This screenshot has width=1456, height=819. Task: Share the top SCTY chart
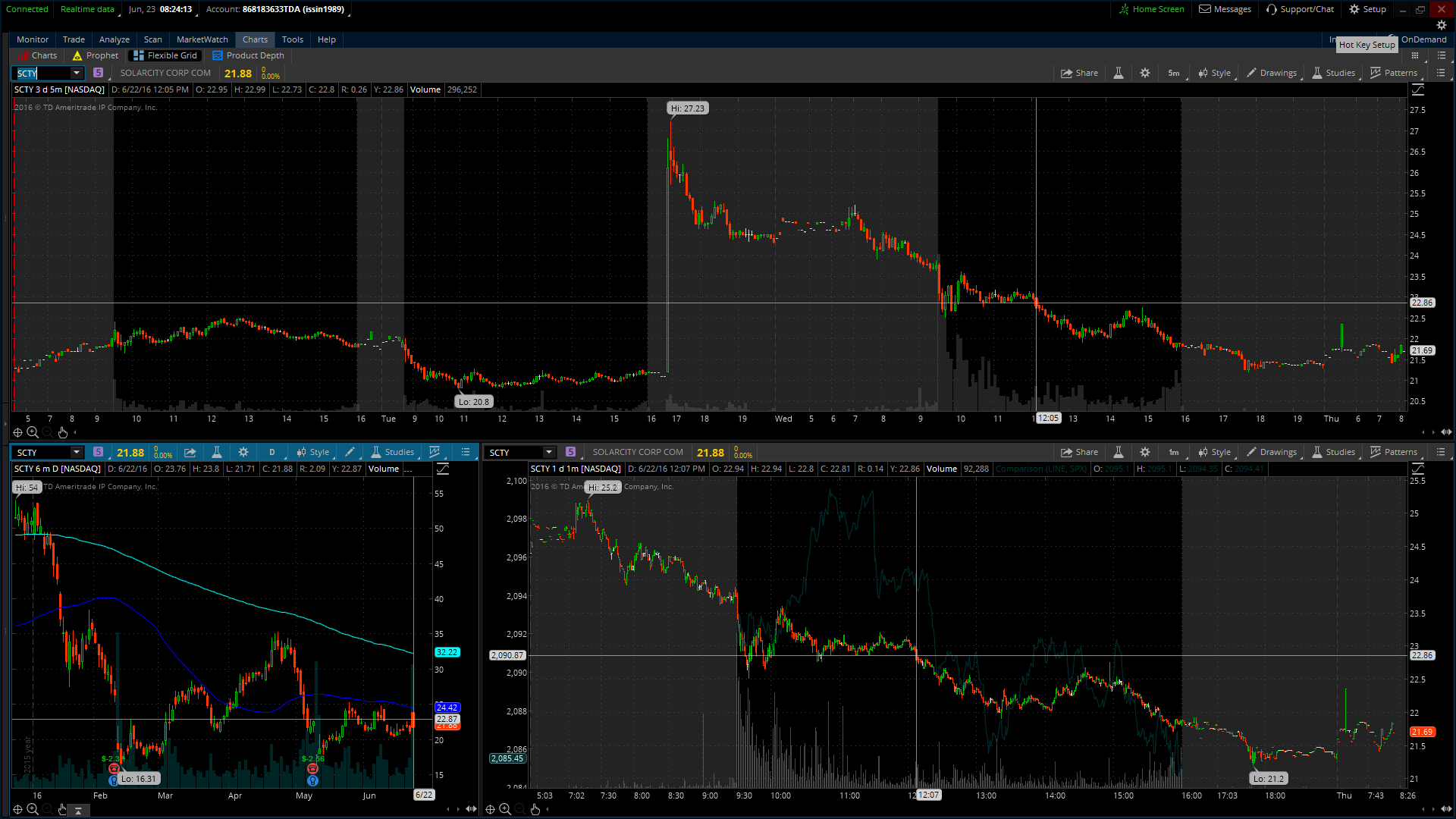pos(1079,73)
